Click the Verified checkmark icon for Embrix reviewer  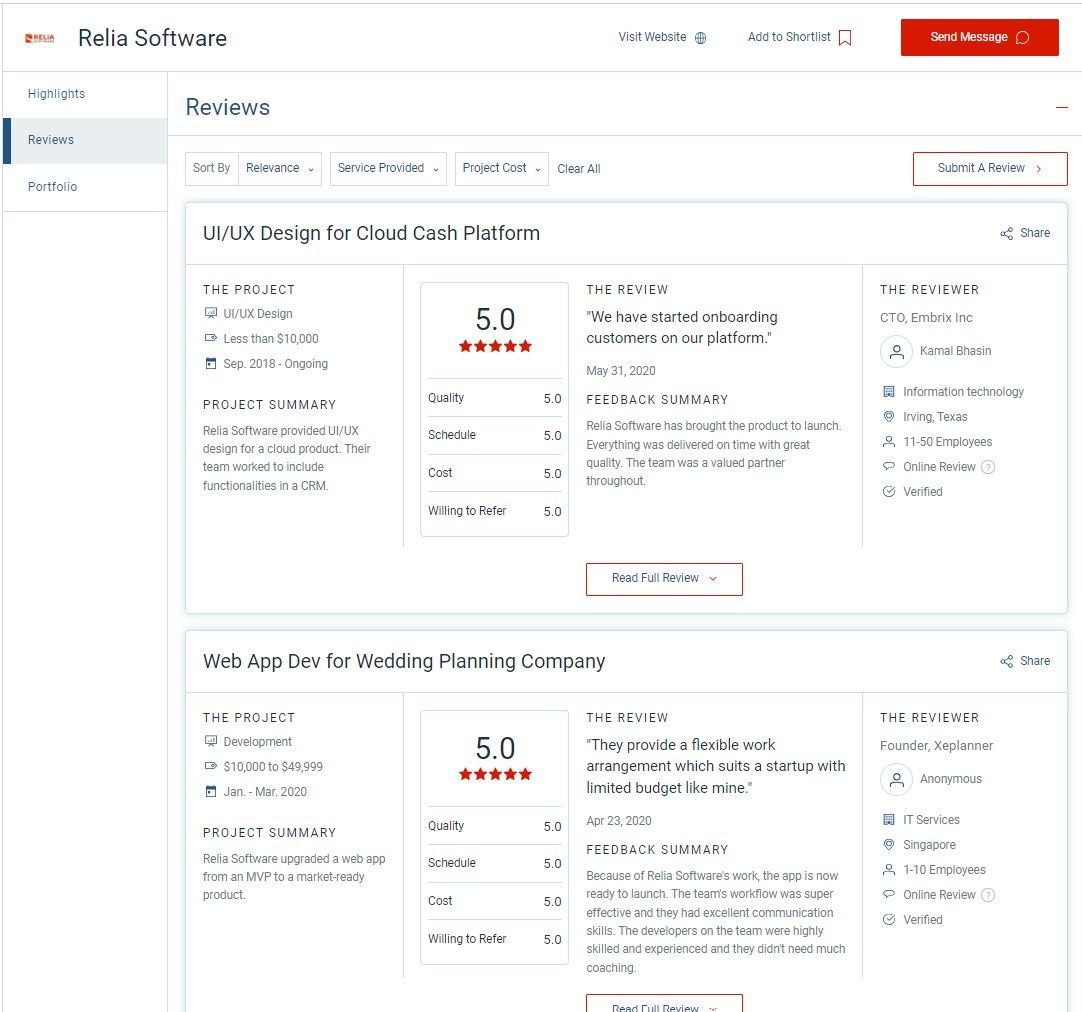(x=889, y=492)
